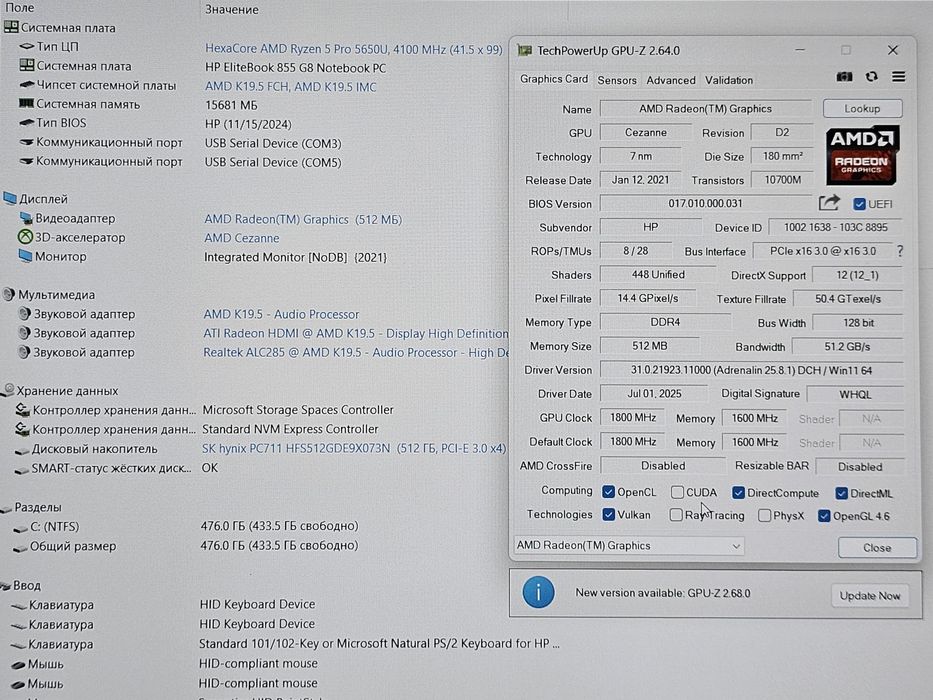Image resolution: width=933 pixels, height=700 pixels.
Task: Click the Тип ЦП row icon
Action: point(27,46)
